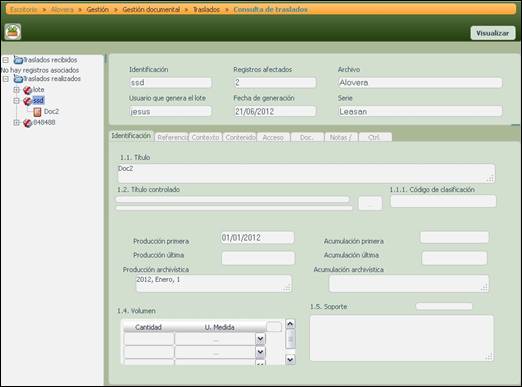Screen dimensions: 522x387
Task: Click the Volumen scrollbar up arrow
Action: click(290, 324)
